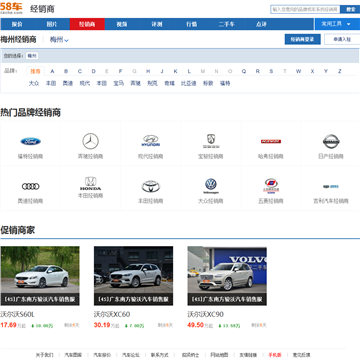Viewport: 360px width, 360px height.
Task: Filter brands by letter H
Action: point(148,71)
